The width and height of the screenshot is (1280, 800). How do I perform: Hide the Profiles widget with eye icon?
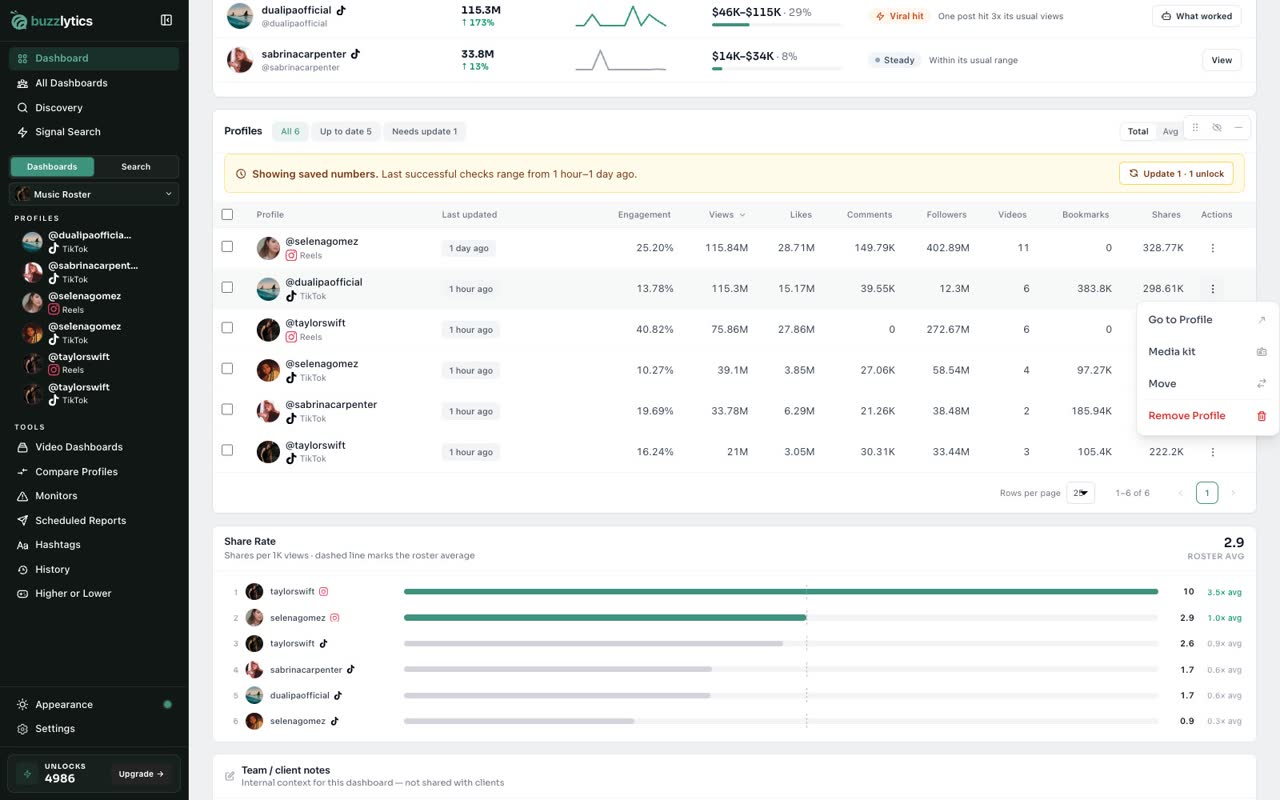[x=1217, y=128]
